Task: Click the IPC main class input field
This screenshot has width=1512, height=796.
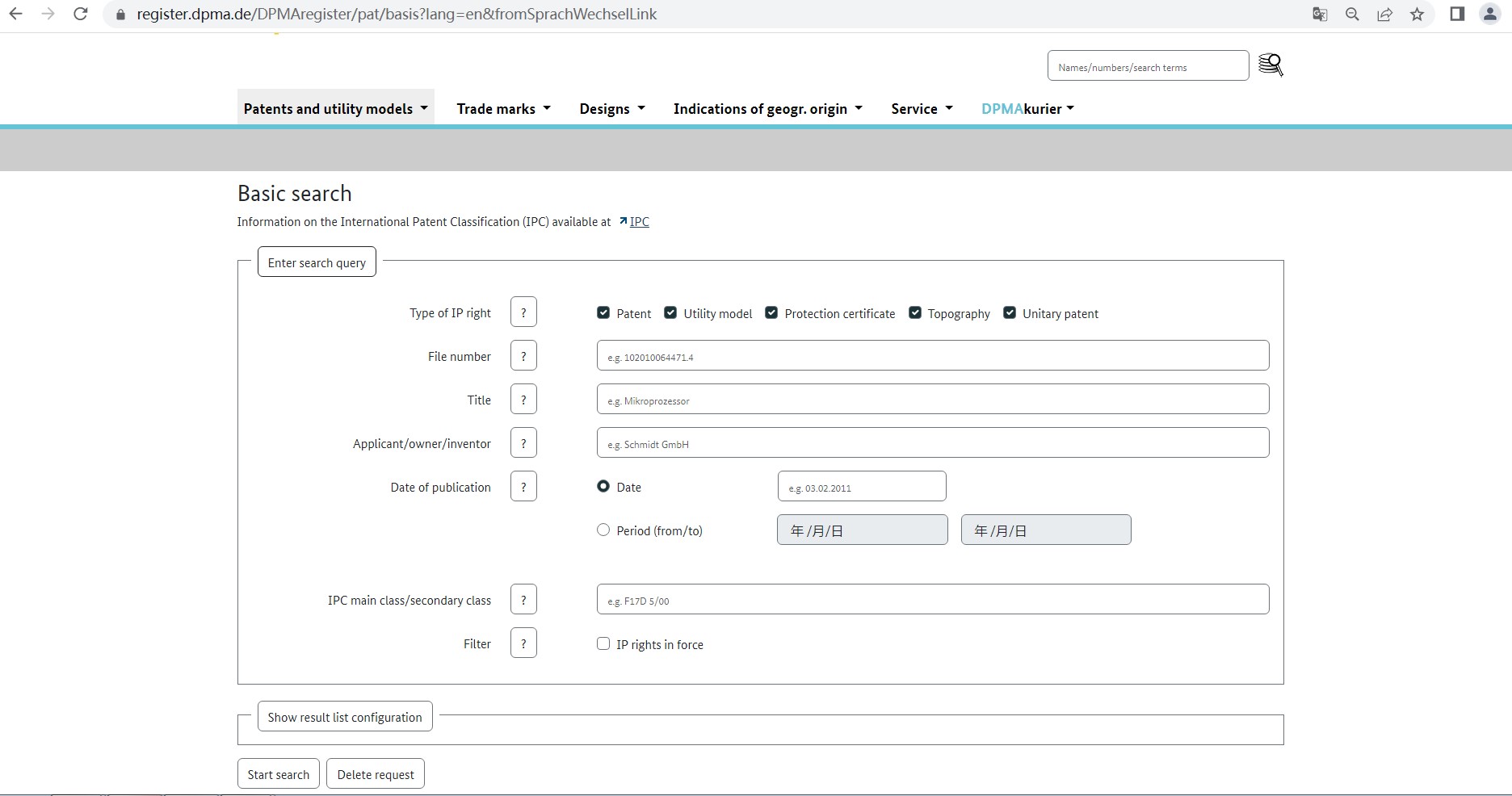Action: click(x=933, y=599)
